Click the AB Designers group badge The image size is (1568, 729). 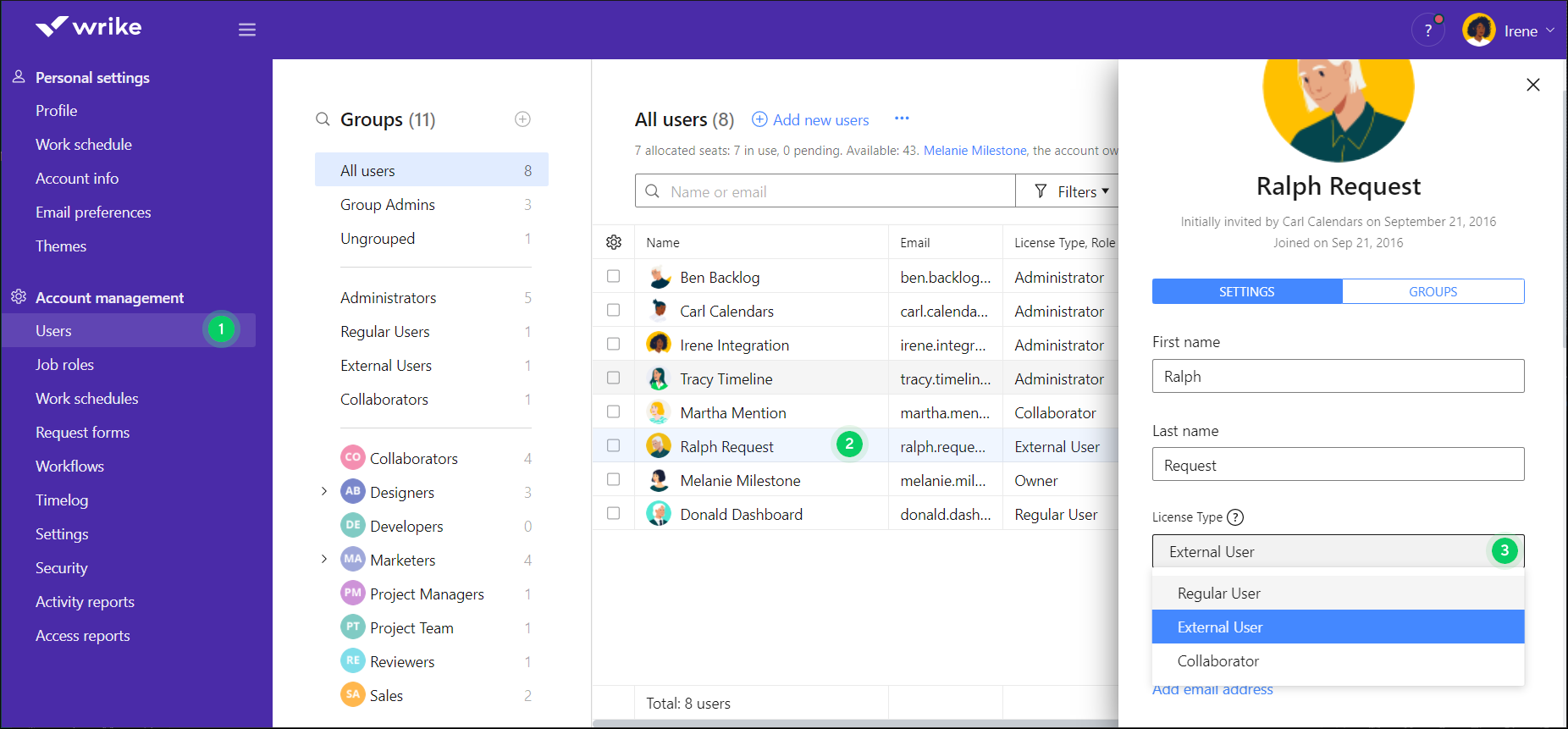[x=353, y=491]
